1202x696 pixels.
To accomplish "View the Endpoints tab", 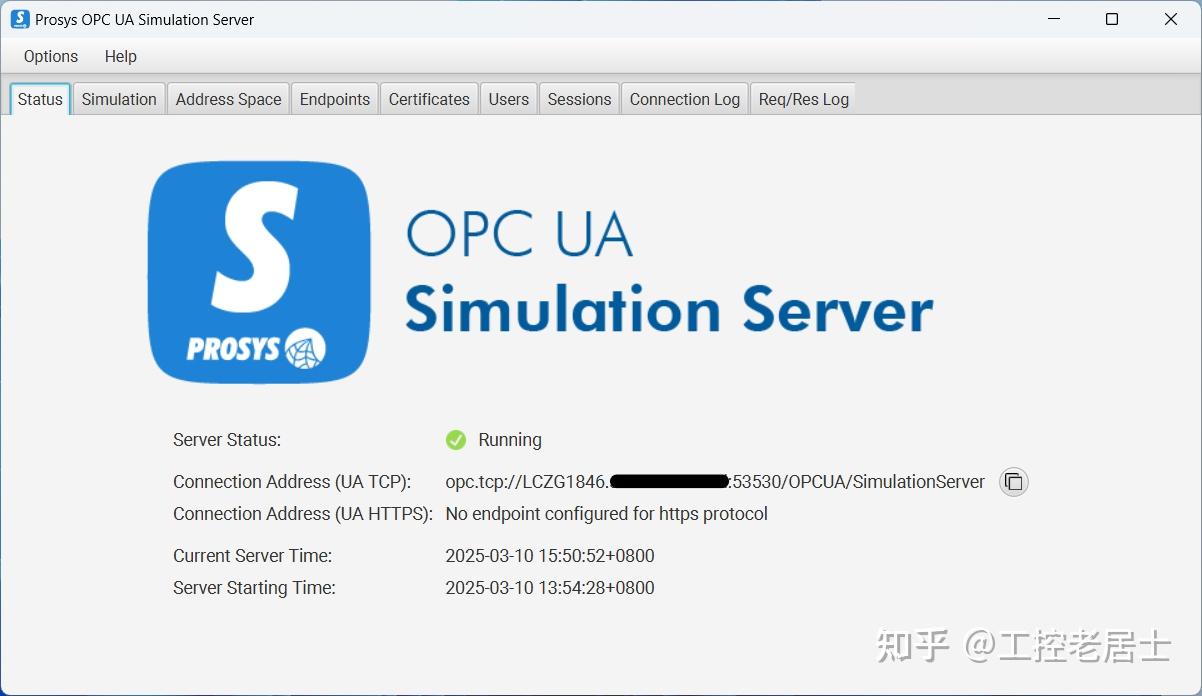I will tap(334, 98).
